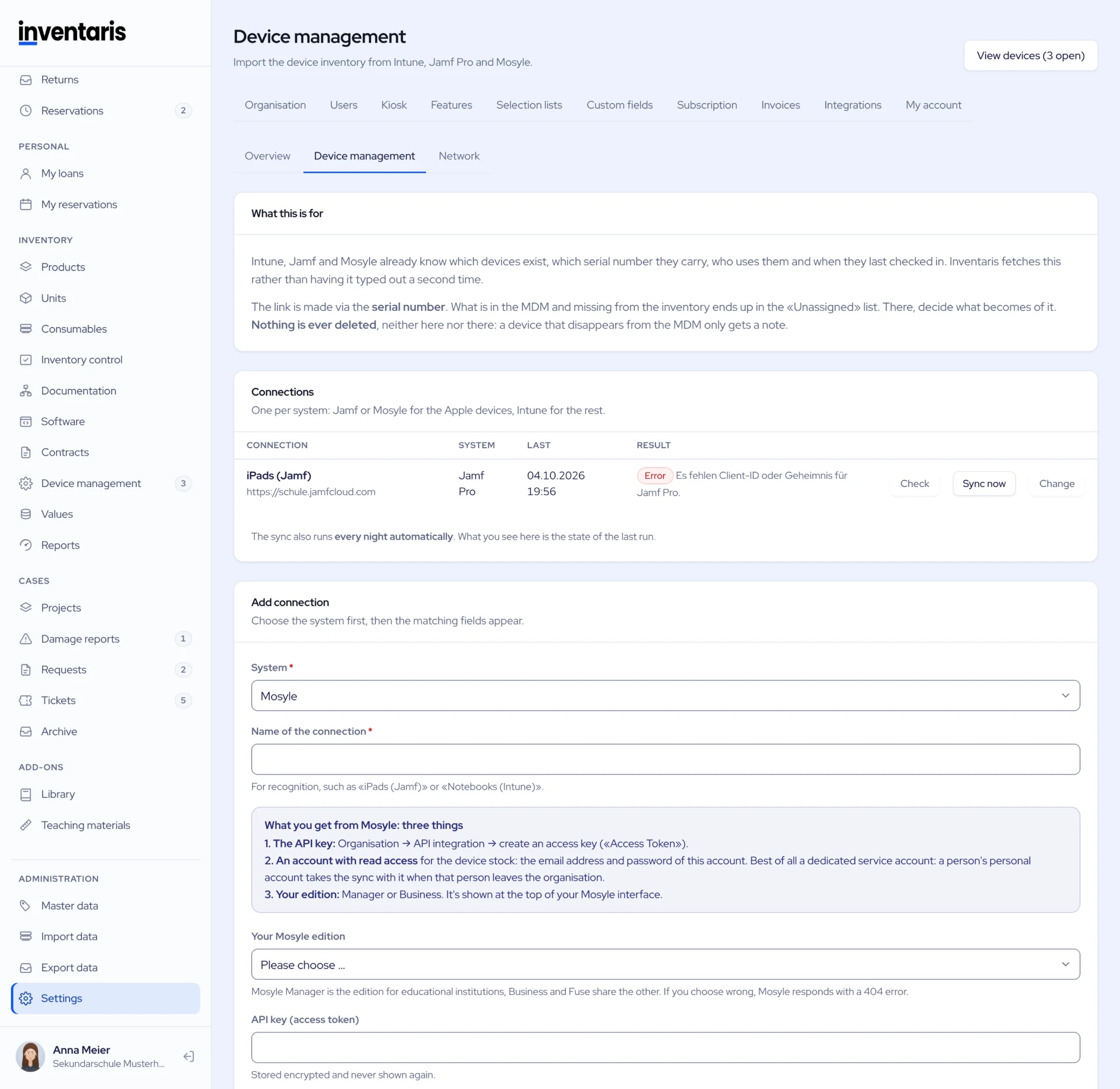Click the red Error status badge
This screenshot has width=1120, height=1089.
click(654, 475)
